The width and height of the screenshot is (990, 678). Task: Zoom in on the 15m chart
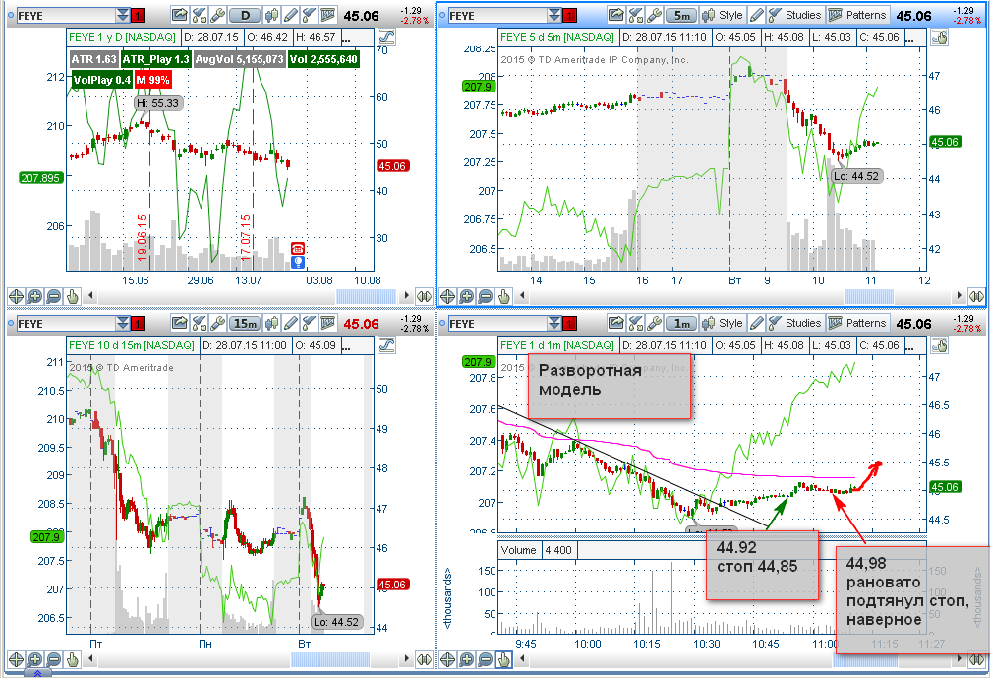[x=35, y=660]
